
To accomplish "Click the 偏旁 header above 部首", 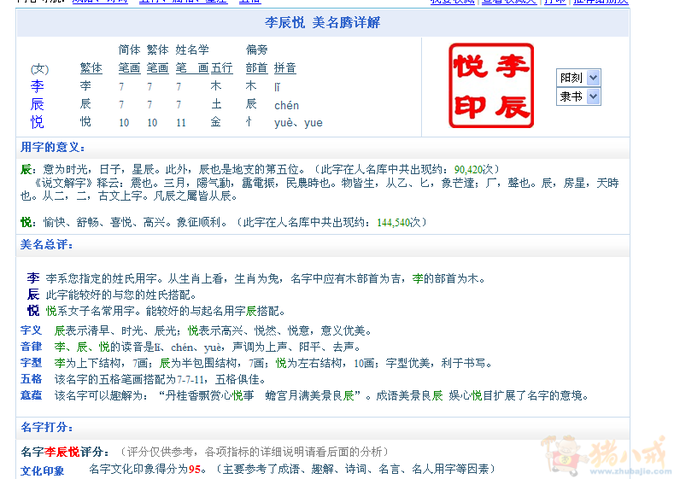I will tap(257, 50).
